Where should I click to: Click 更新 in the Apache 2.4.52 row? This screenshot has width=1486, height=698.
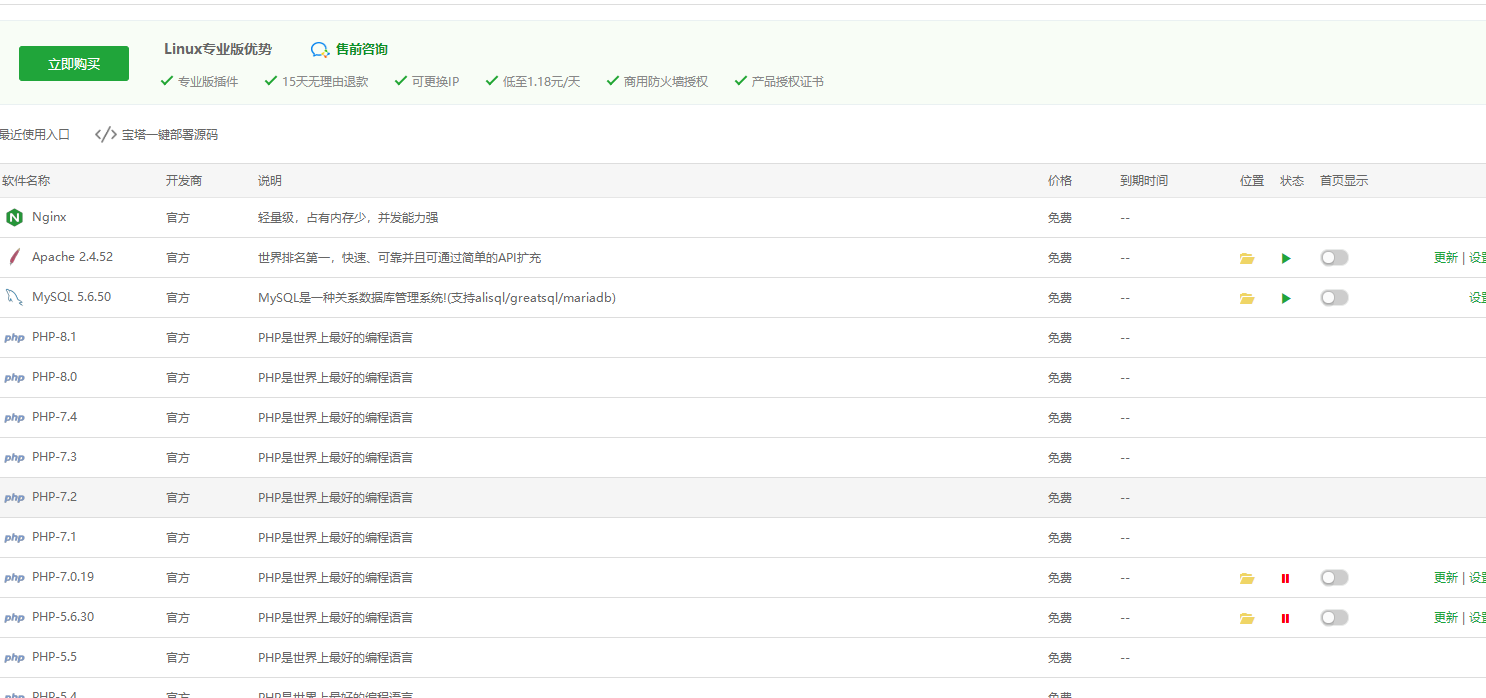[1446, 258]
